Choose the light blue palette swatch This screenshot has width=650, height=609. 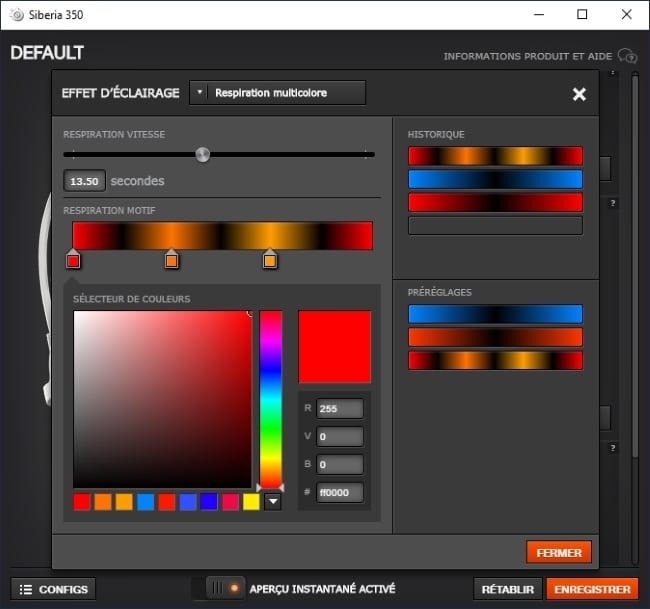tap(146, 502)
